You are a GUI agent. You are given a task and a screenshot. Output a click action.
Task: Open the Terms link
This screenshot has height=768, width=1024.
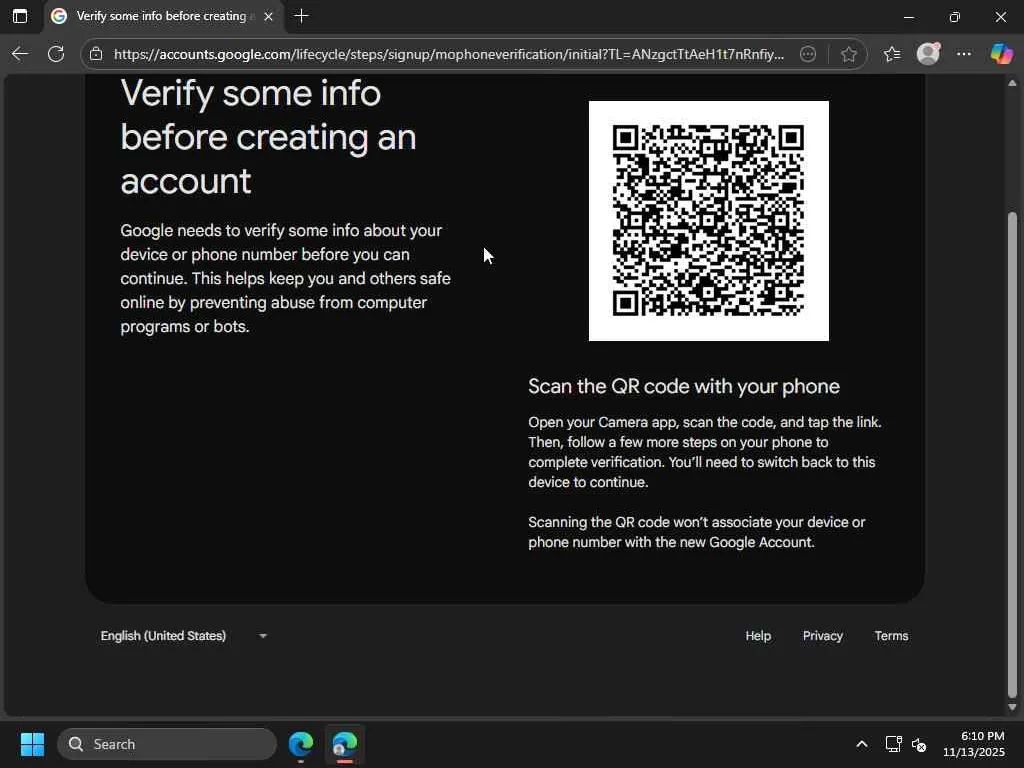pyautogui.click(x=891, y=635)
